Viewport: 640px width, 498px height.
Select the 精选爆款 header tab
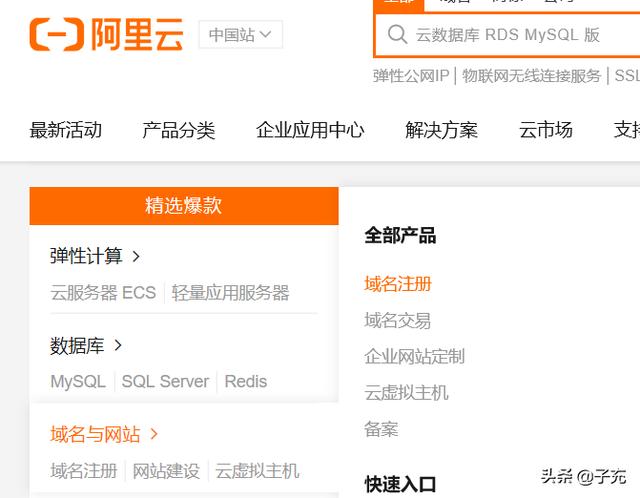pos(184,206)
